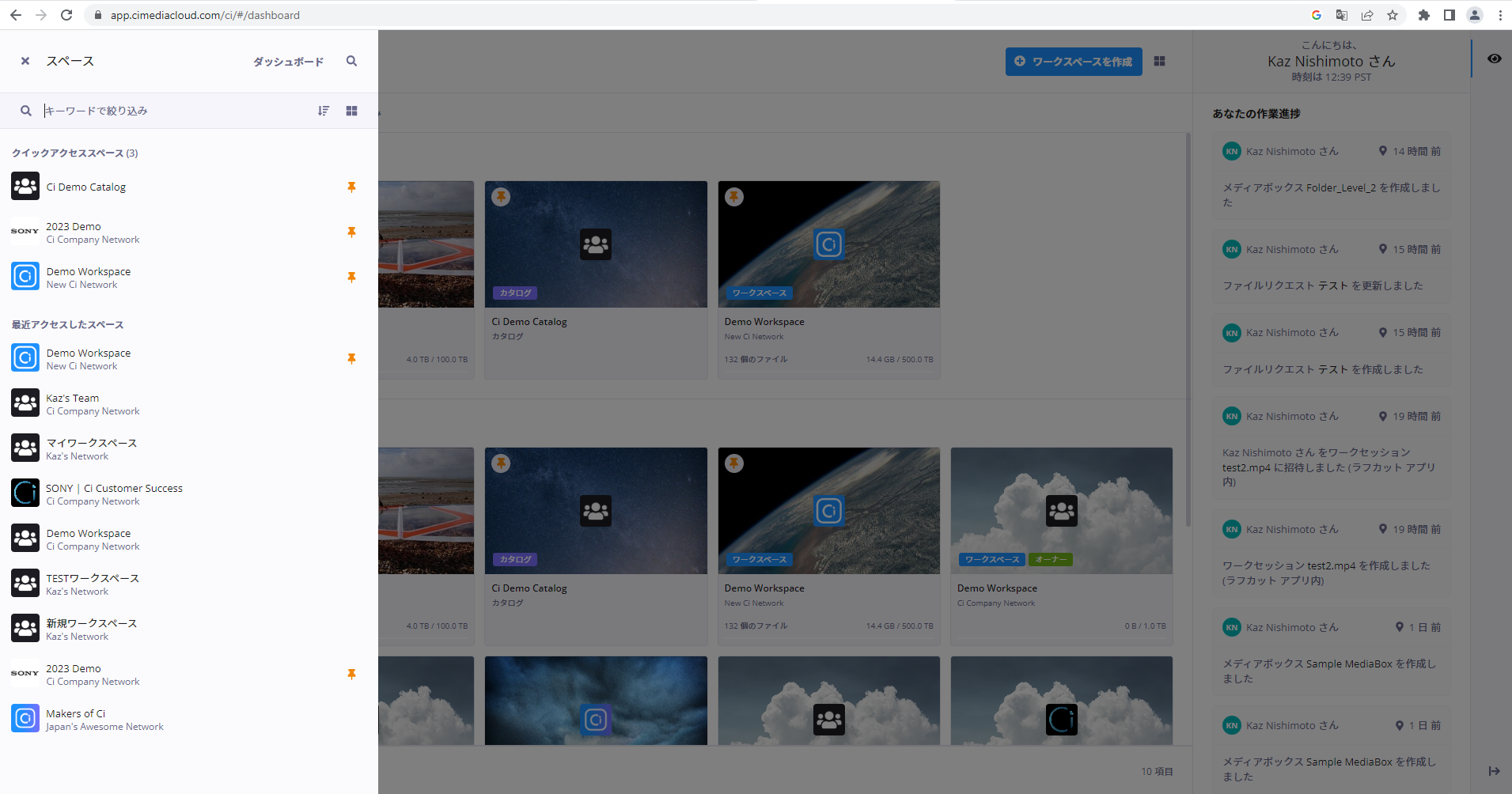
Task: Click the search icon in Spaces panel header
Action: 351,61
